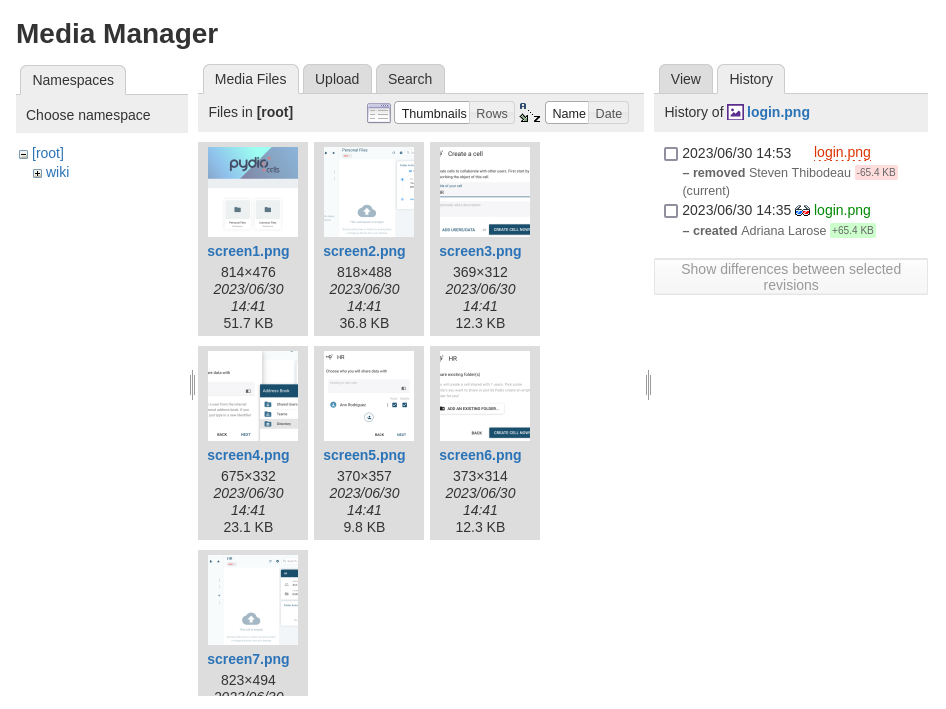Open the wiki namespace link
The image size is (946, 709).
pos(57,173)
